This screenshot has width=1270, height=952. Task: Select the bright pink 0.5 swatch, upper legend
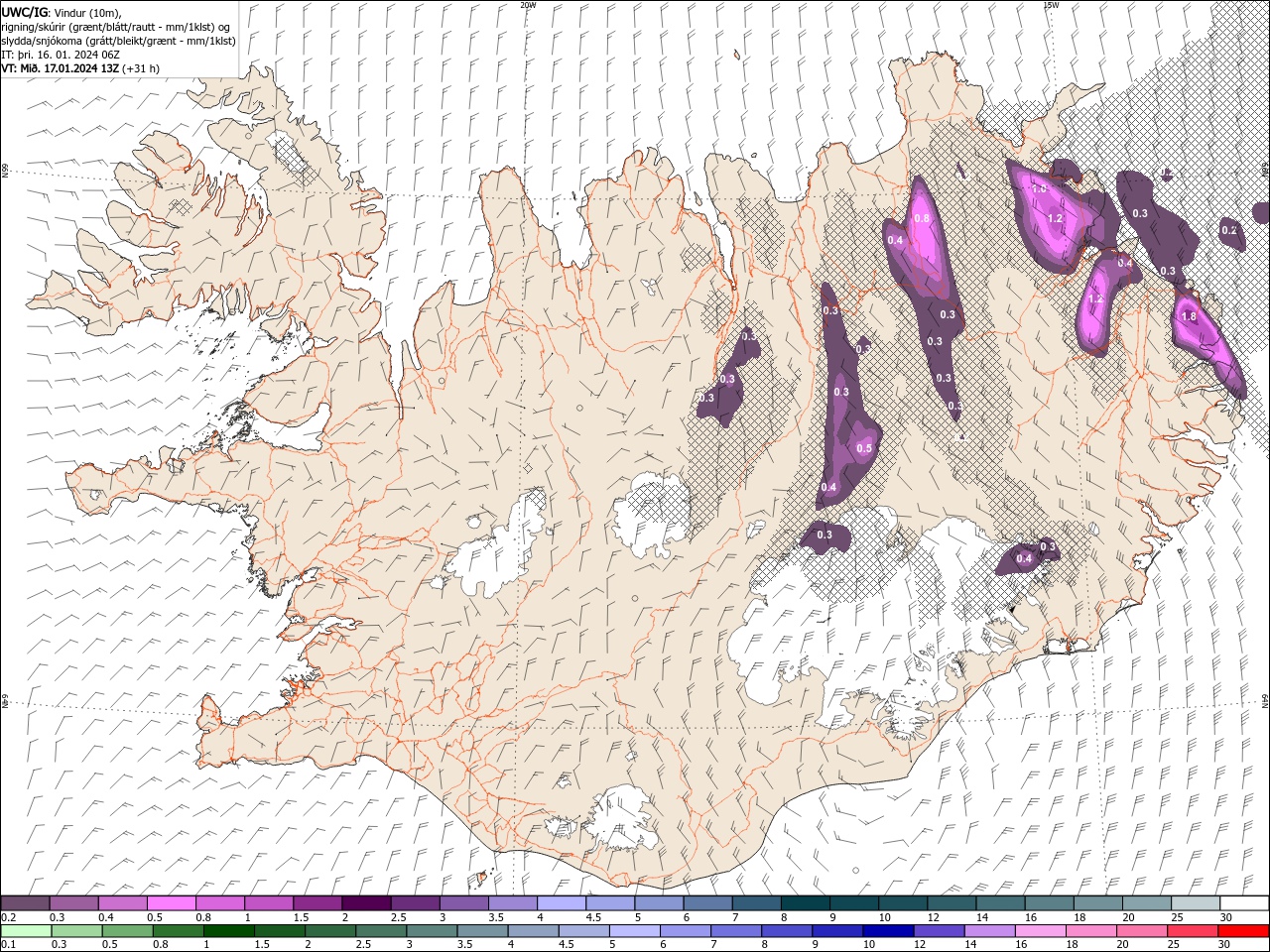click(172, 903)
